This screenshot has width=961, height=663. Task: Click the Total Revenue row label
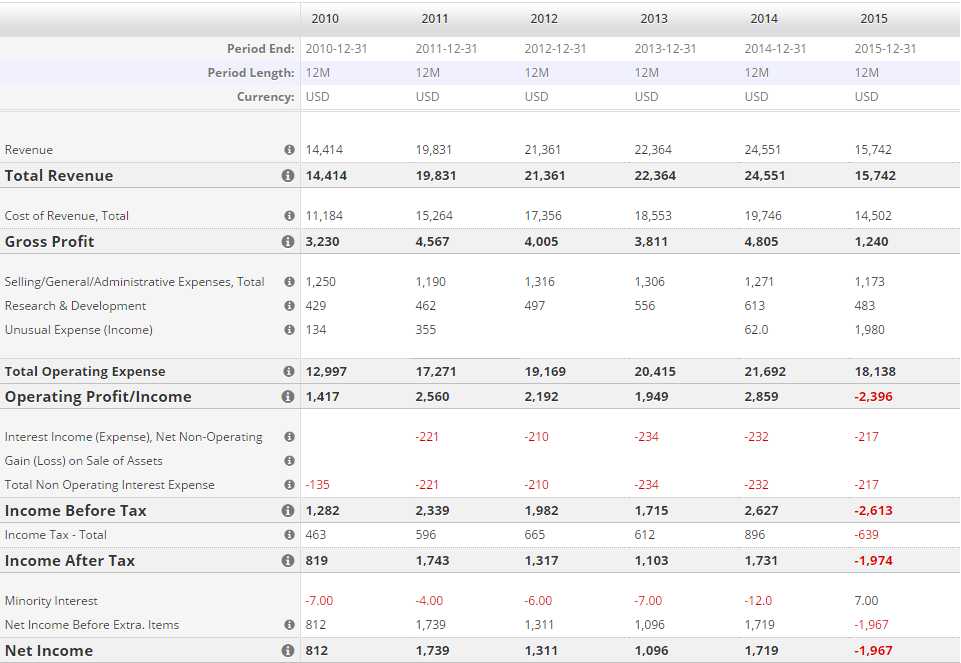[59, 176]
